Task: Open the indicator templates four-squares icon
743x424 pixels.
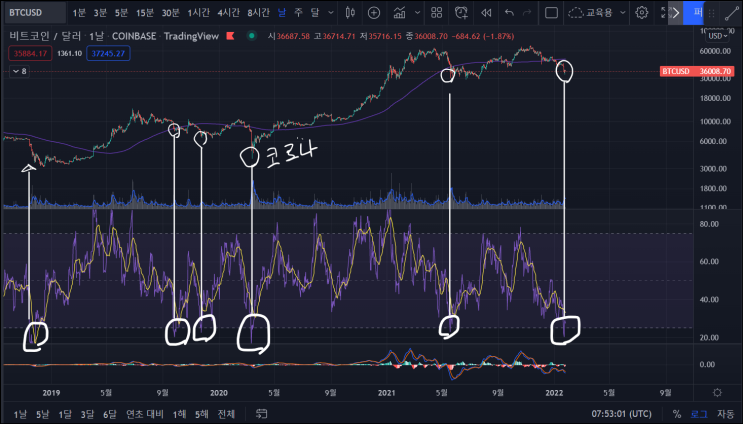Action: tap(436, 13)
